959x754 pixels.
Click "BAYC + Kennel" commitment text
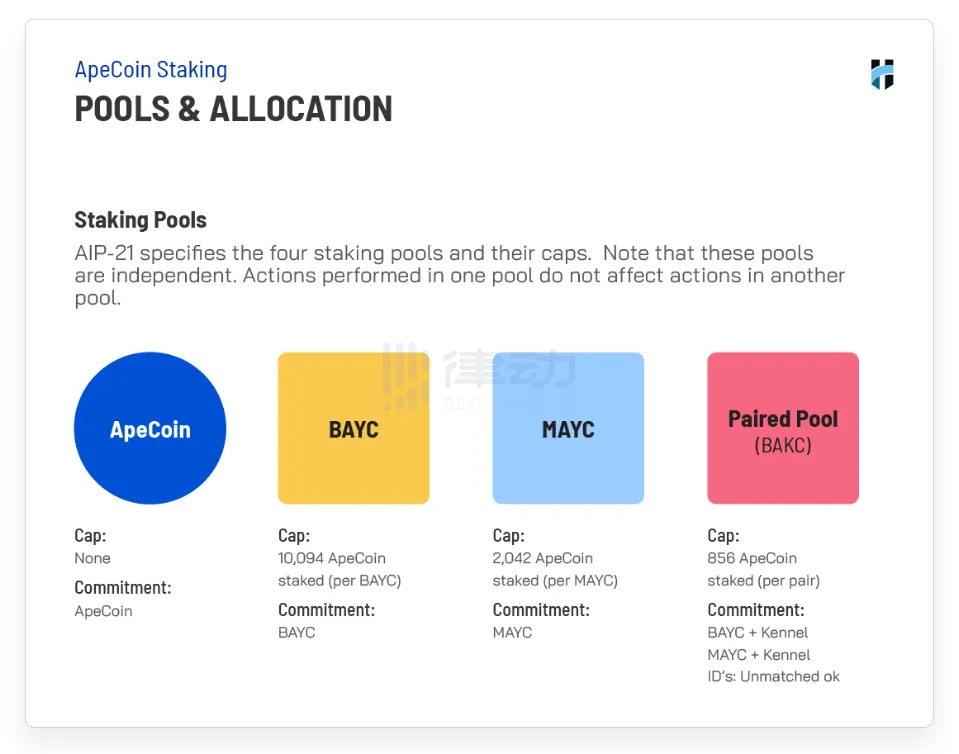click(757, 632)
